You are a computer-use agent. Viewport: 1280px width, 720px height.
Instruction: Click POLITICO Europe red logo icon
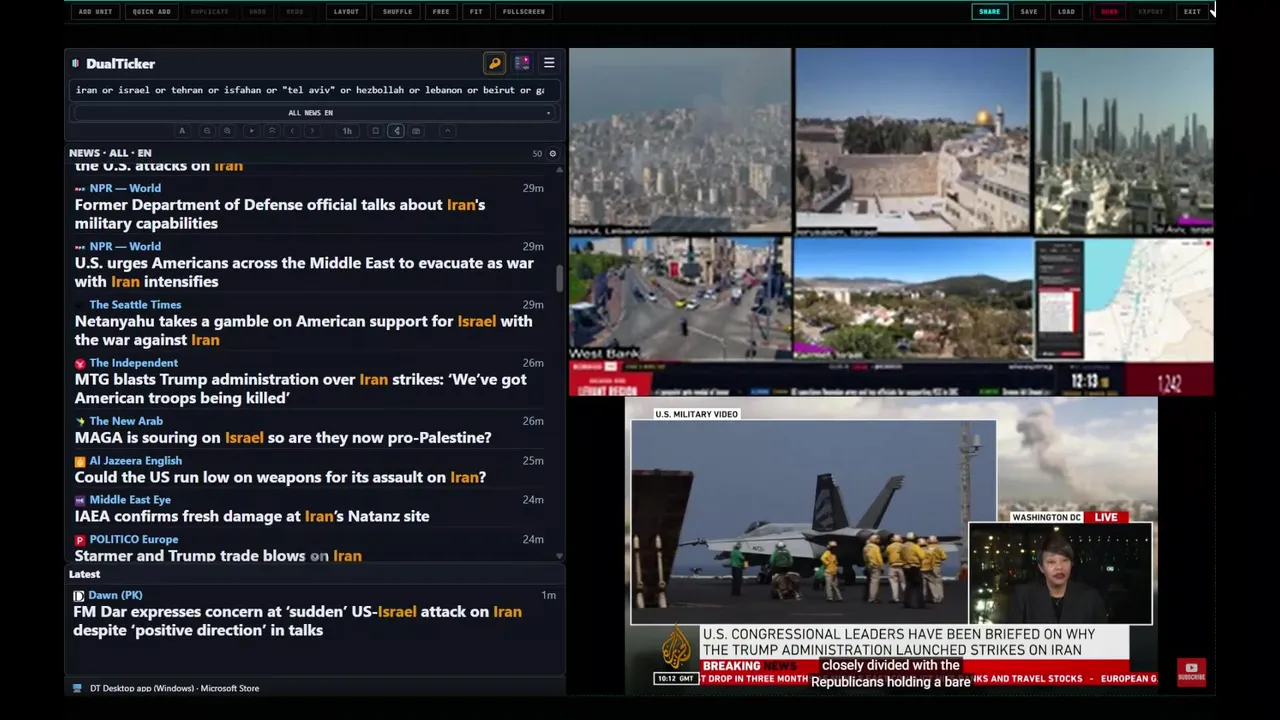(80, 540)
